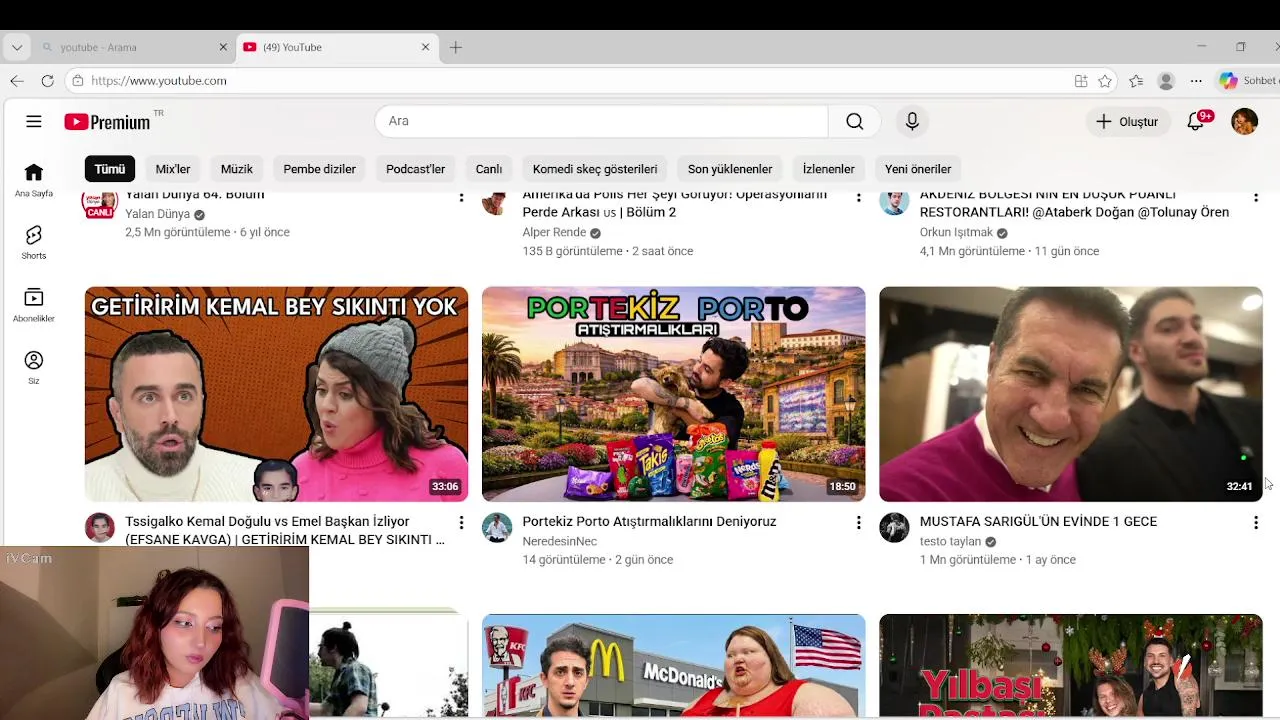The width and height of the screenshot is (1280, 720).
Task: Open the notifications bell
Action: (x=1196, y=121)
